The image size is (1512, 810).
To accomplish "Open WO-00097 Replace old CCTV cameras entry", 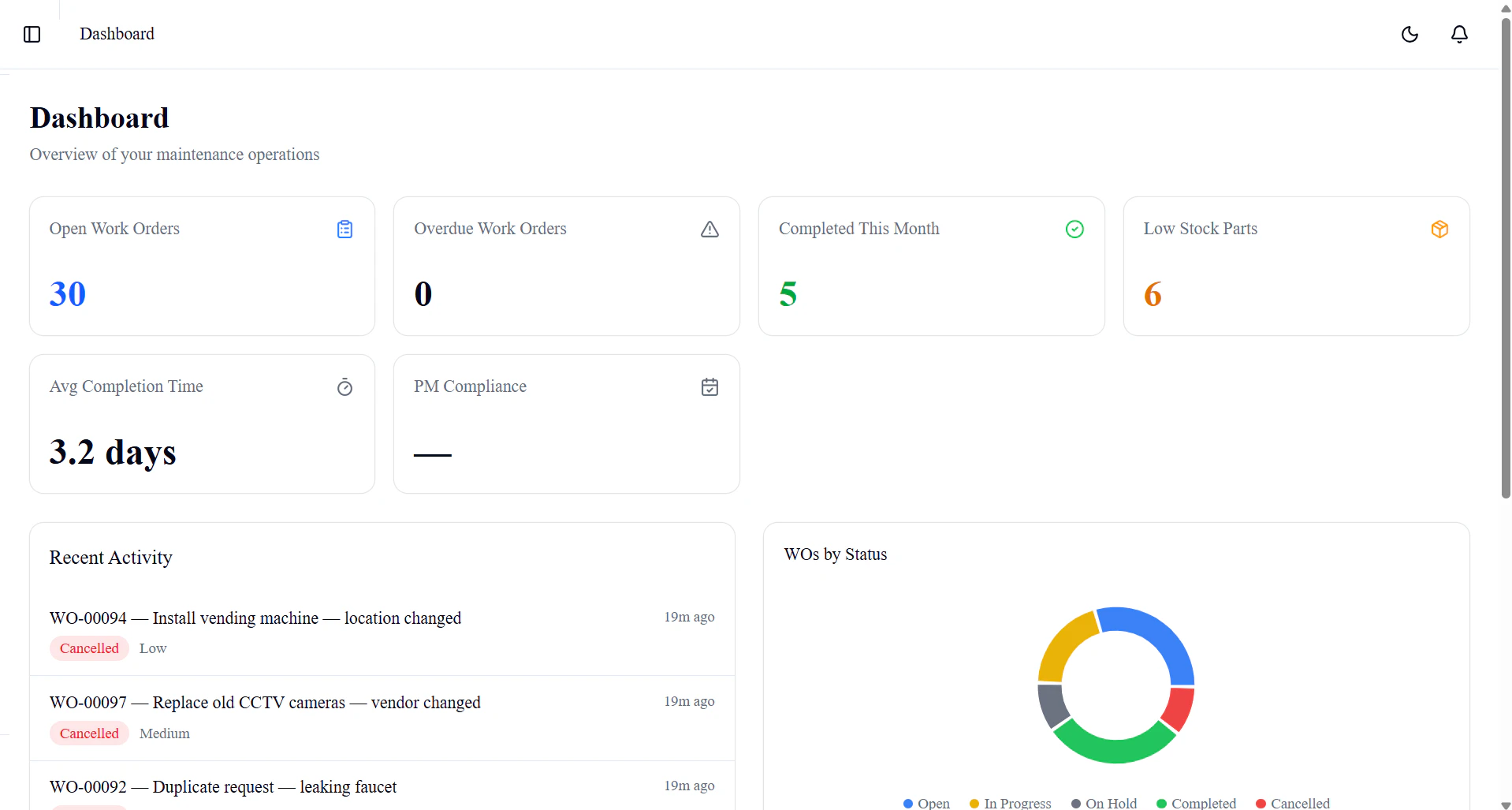I will pyautogui.click(x=382, y=719).
